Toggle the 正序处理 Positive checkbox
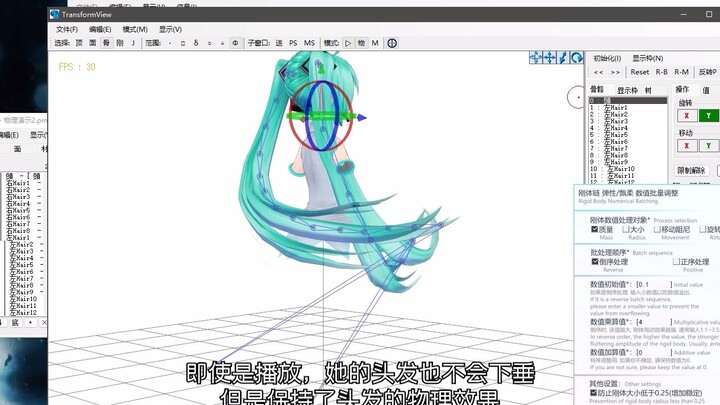This screenshot has height=405, width=720. (676, 261)
